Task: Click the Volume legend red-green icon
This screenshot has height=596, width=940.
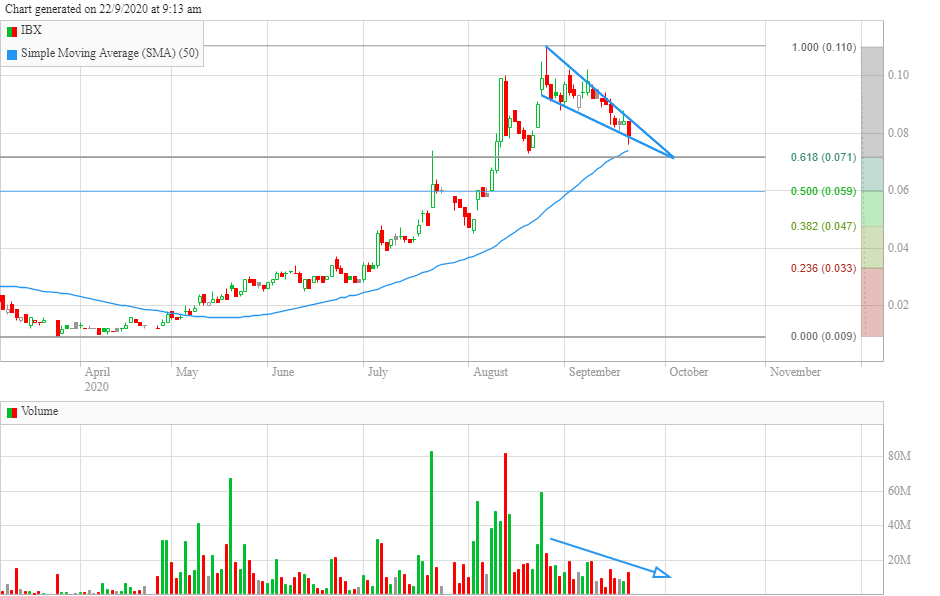Action: coord(11,413)
